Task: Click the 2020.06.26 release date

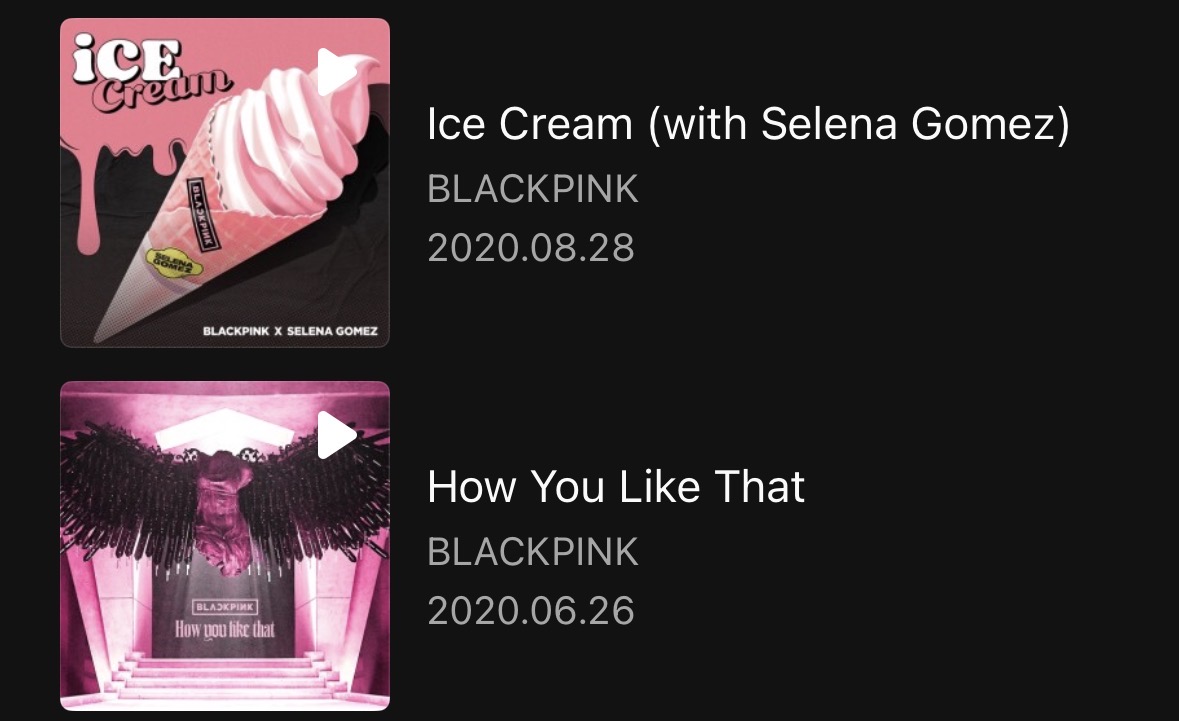Action: 530,611
